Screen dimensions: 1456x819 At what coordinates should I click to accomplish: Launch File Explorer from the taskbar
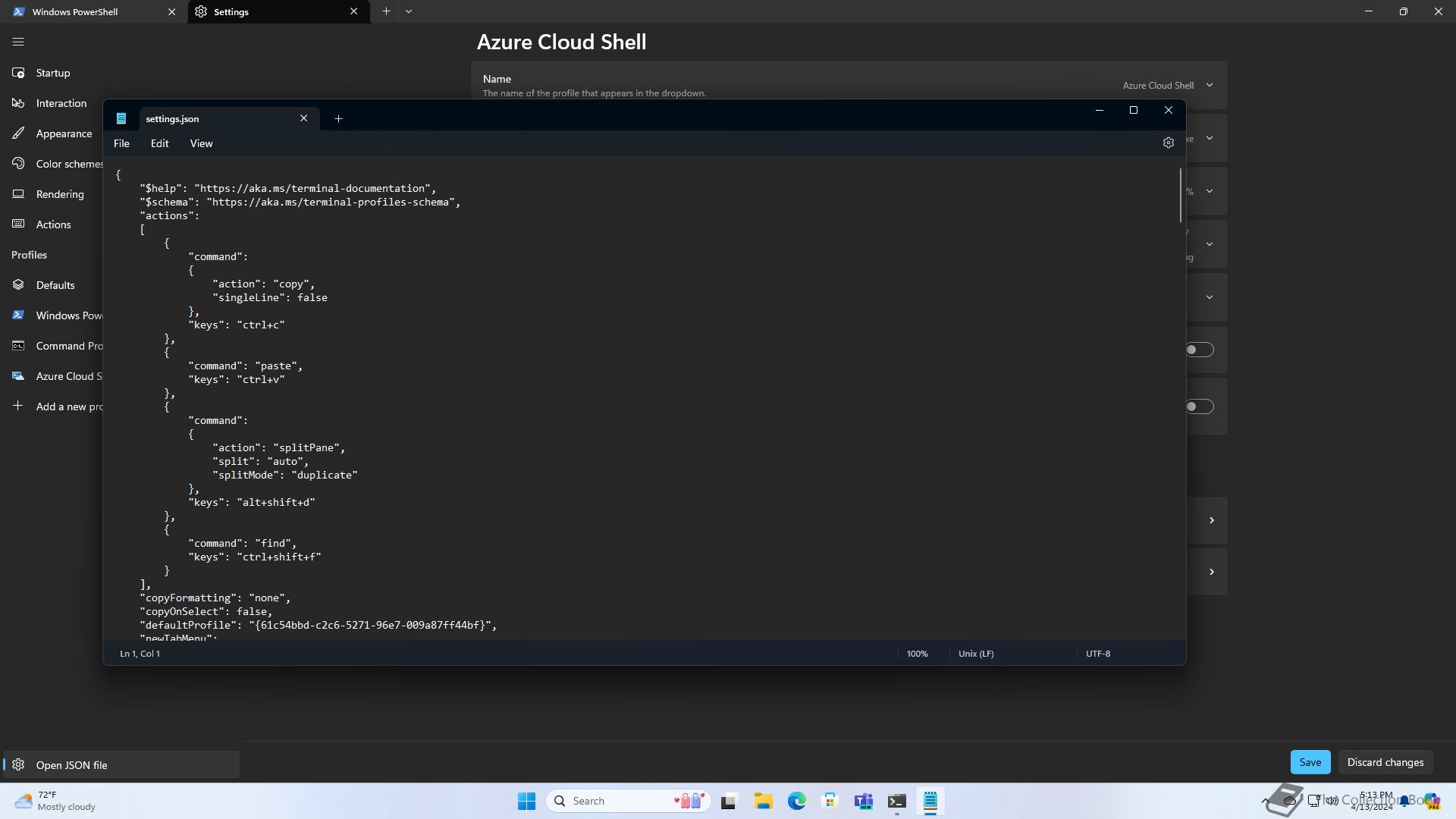(x=763, y=801)
